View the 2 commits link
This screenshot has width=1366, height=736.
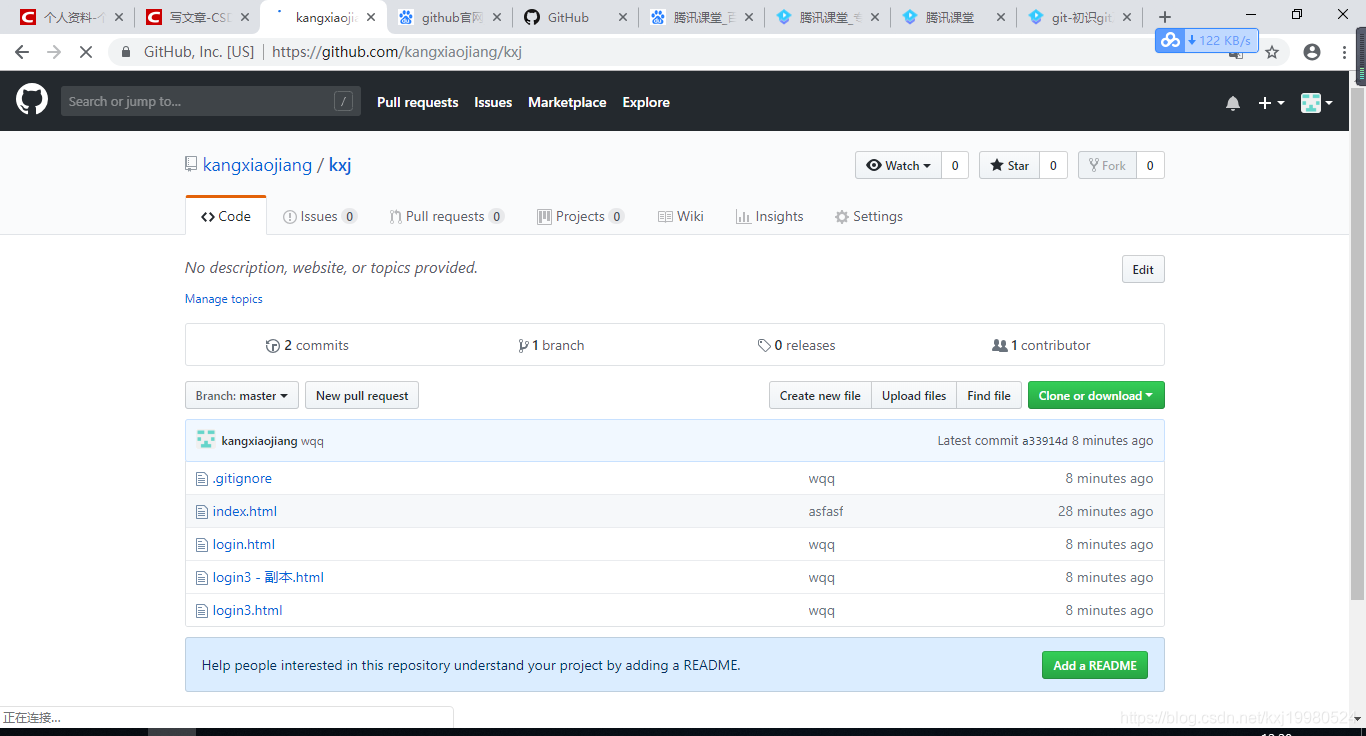coord(308,345)
